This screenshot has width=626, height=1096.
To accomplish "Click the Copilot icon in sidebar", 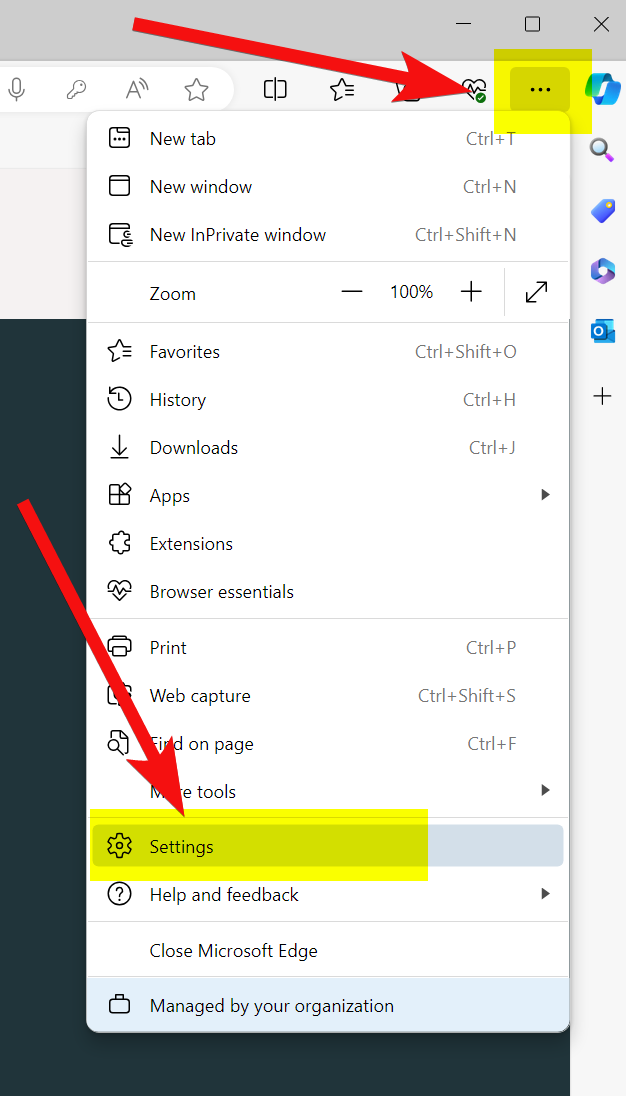I will coord(603,89).
